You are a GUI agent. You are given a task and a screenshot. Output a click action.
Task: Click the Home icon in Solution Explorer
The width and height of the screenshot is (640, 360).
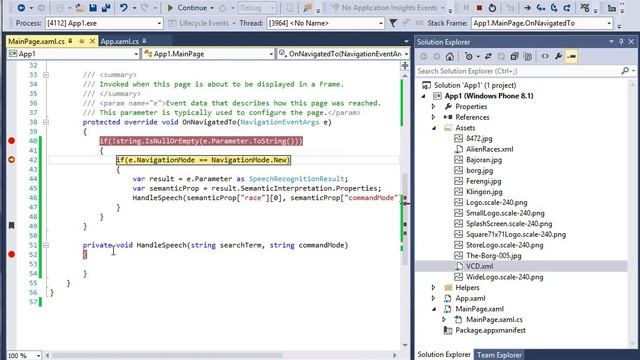coord(449,56)
